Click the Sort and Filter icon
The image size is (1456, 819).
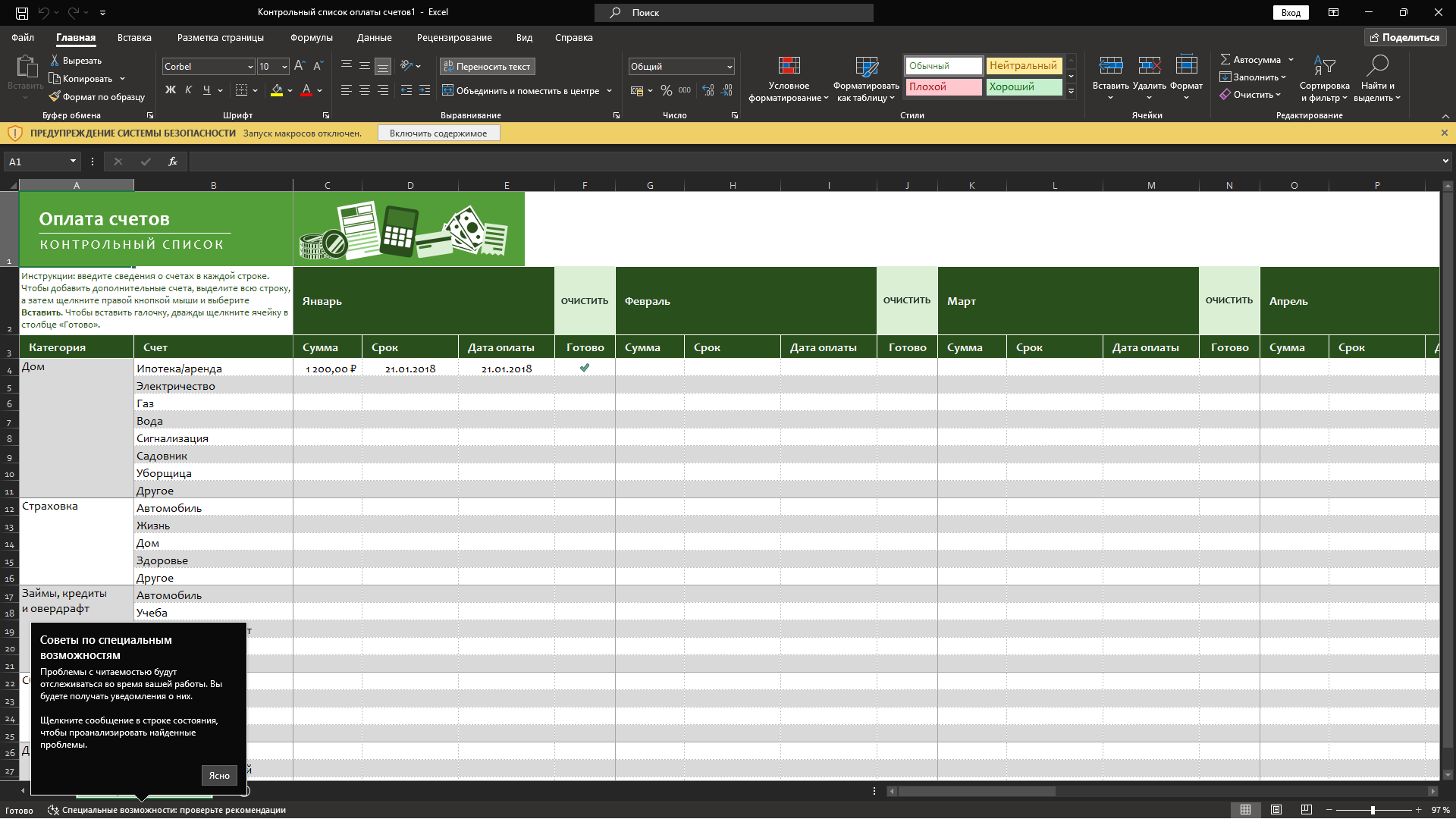[1324, 66]
